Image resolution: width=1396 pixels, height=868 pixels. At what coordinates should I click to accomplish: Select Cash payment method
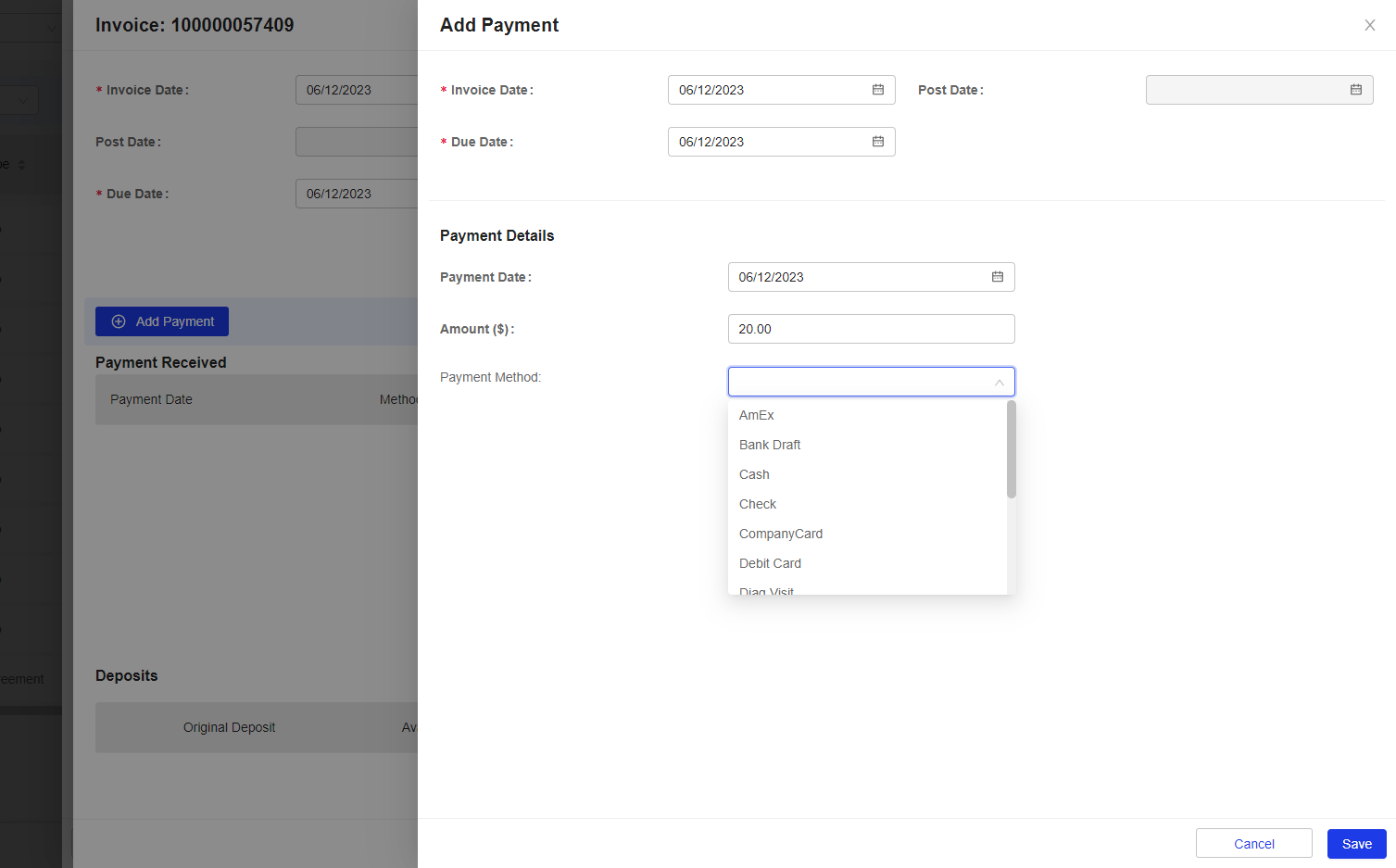[x=867, y=474]
